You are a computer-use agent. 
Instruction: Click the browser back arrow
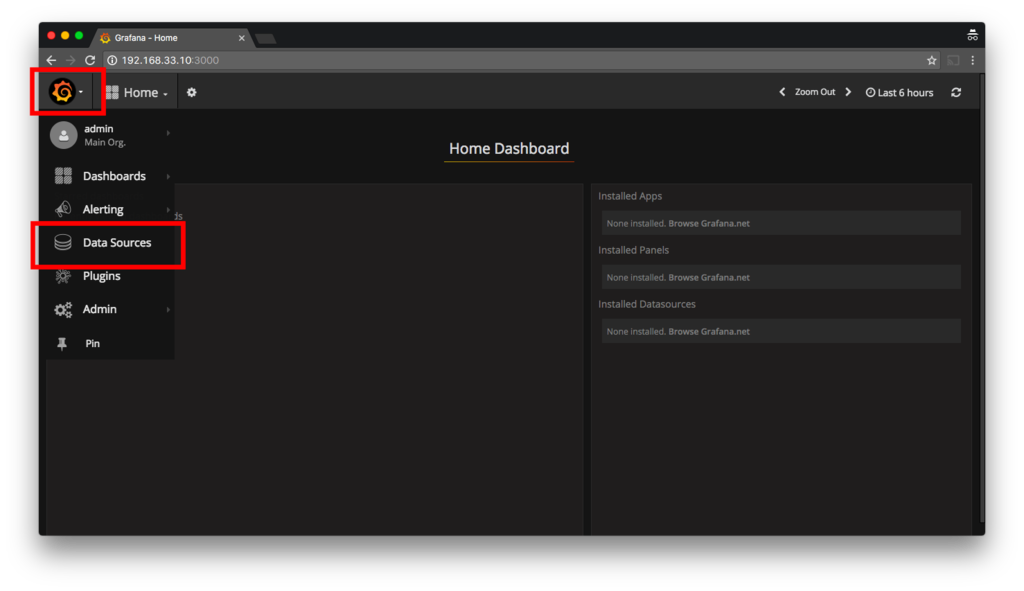tap(51, 60)
